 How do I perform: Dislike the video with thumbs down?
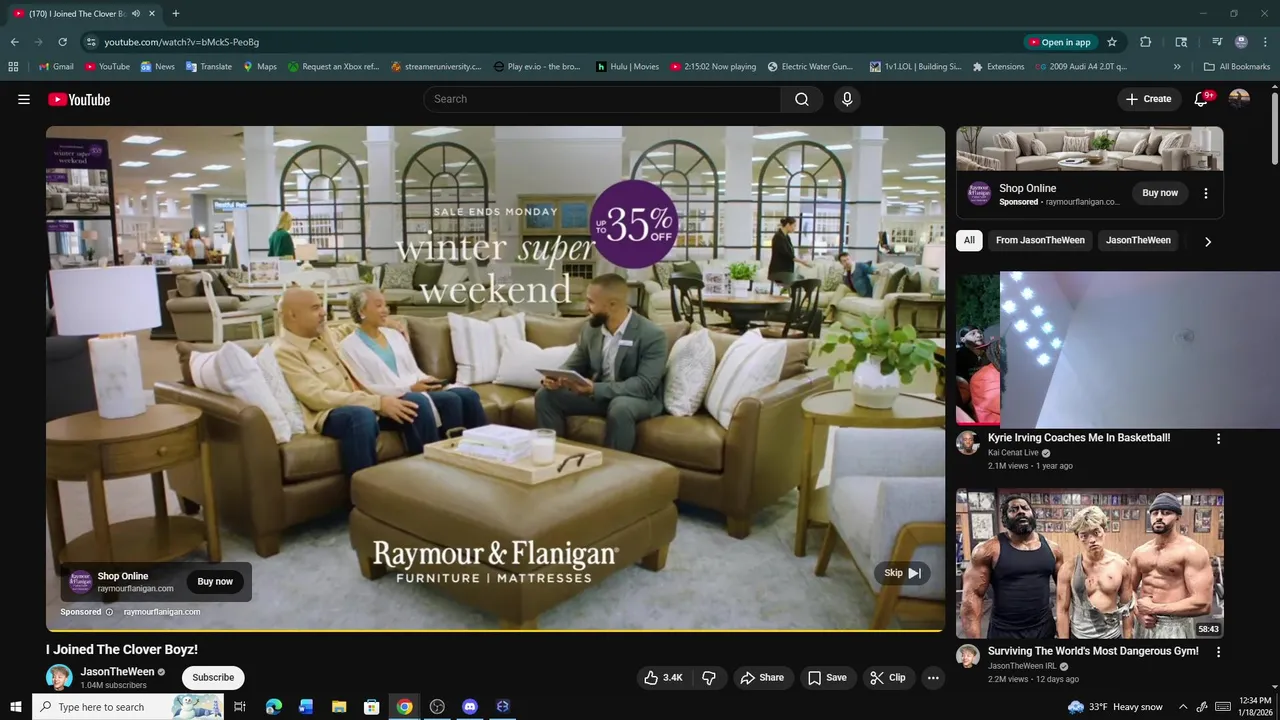pos(709,677)
